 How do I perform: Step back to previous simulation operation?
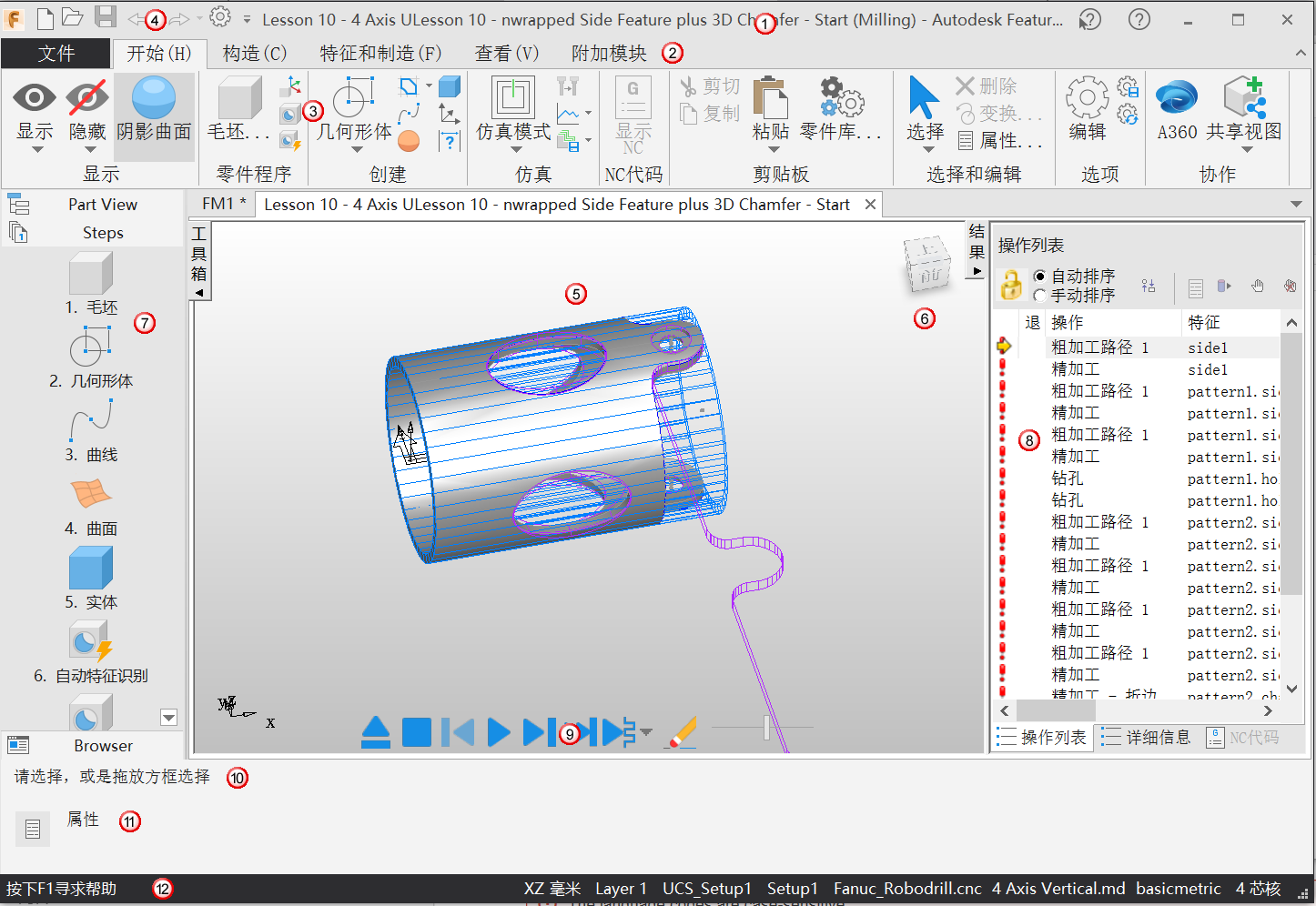[x=458, y=732]
